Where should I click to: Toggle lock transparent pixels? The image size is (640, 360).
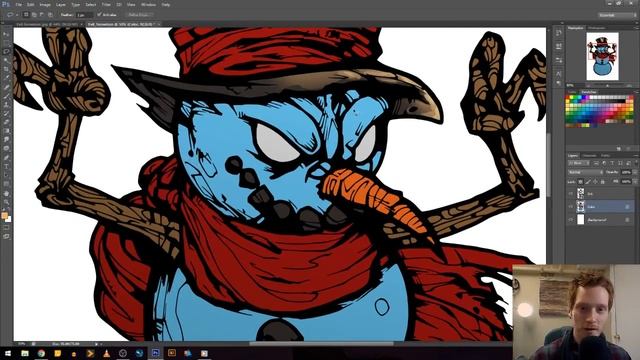(x=580, y=182)
